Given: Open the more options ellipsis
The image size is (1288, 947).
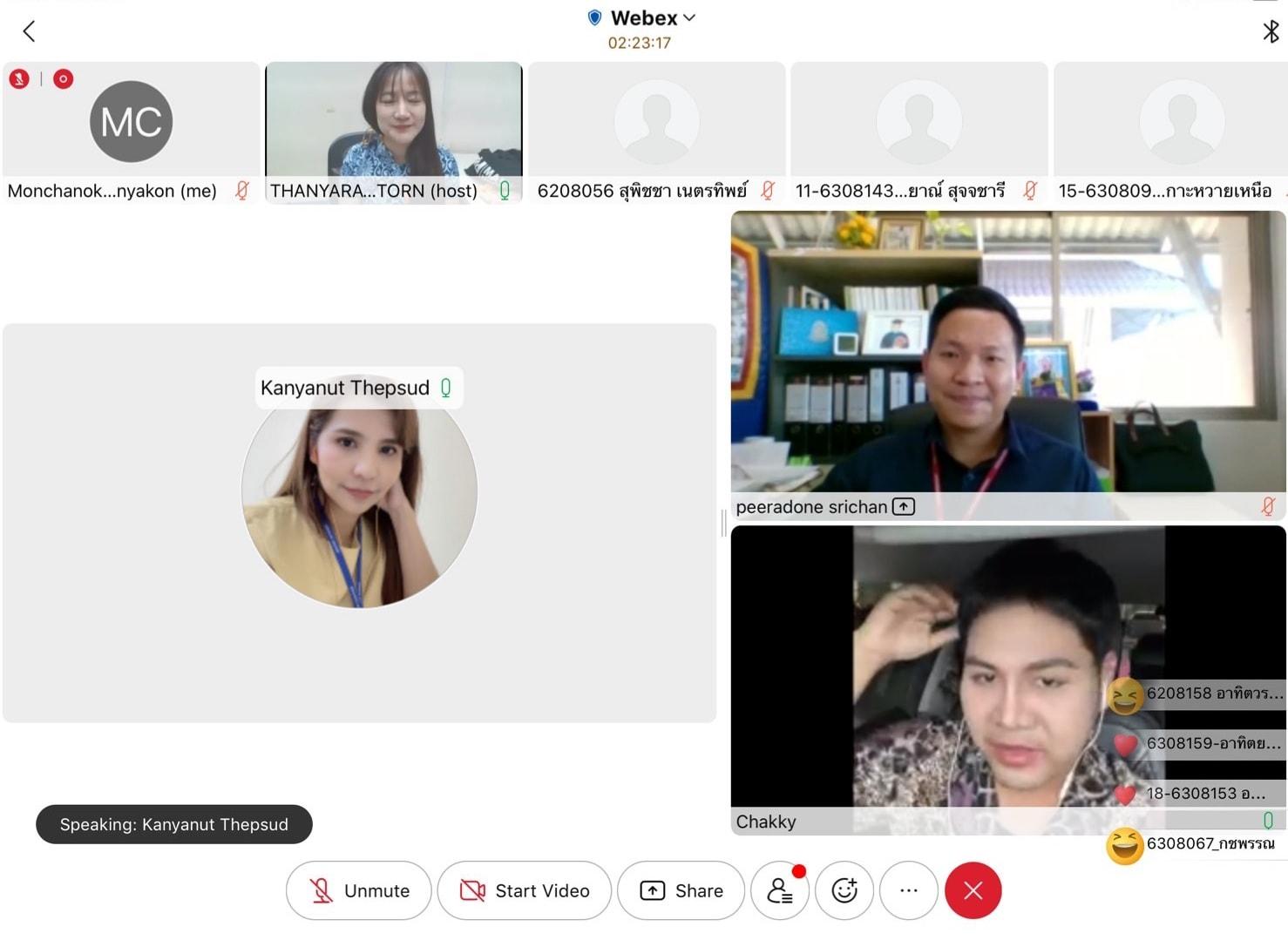Looking at the screenshot, I should pyautogui.click(x=909, y=890).
